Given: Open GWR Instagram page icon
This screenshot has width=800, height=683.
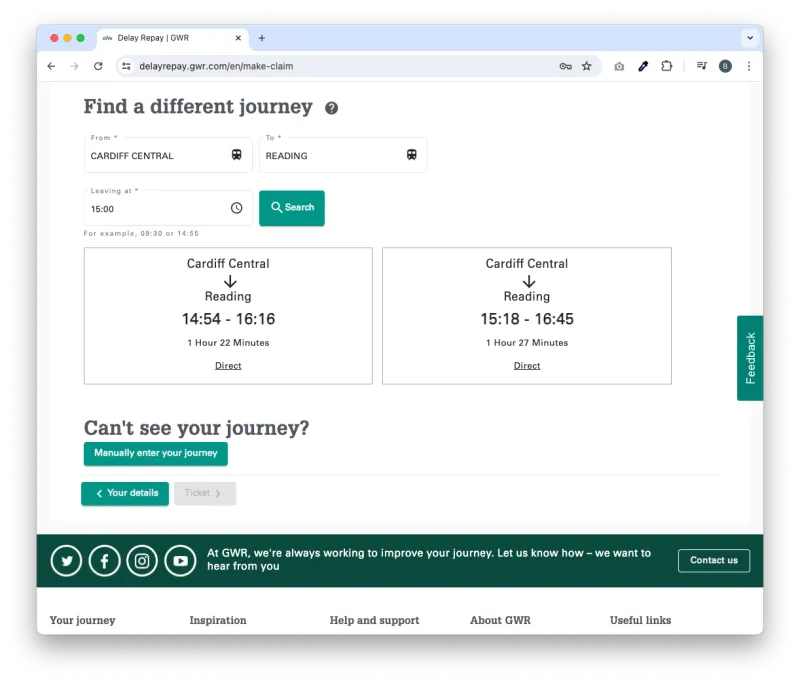Looking at the screenshot, I should pyautogui.click(x=142, y=561).
